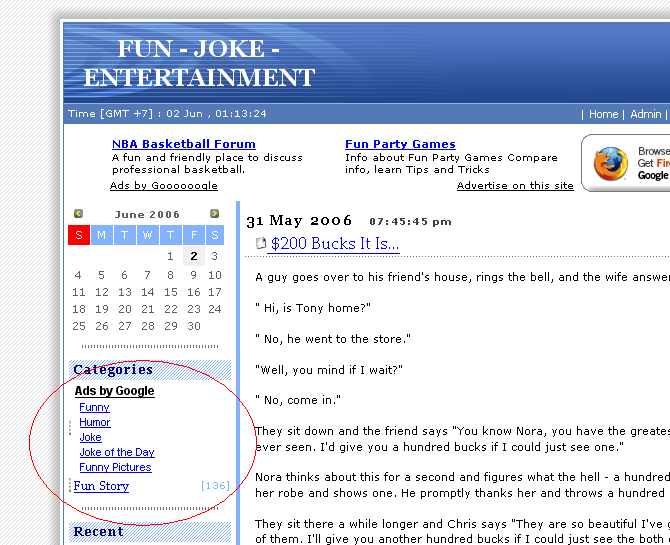Viewport: 670px width, 545px height.
Task: Click the 07:45:45 pm post timestamp
Action: [410, 221]
